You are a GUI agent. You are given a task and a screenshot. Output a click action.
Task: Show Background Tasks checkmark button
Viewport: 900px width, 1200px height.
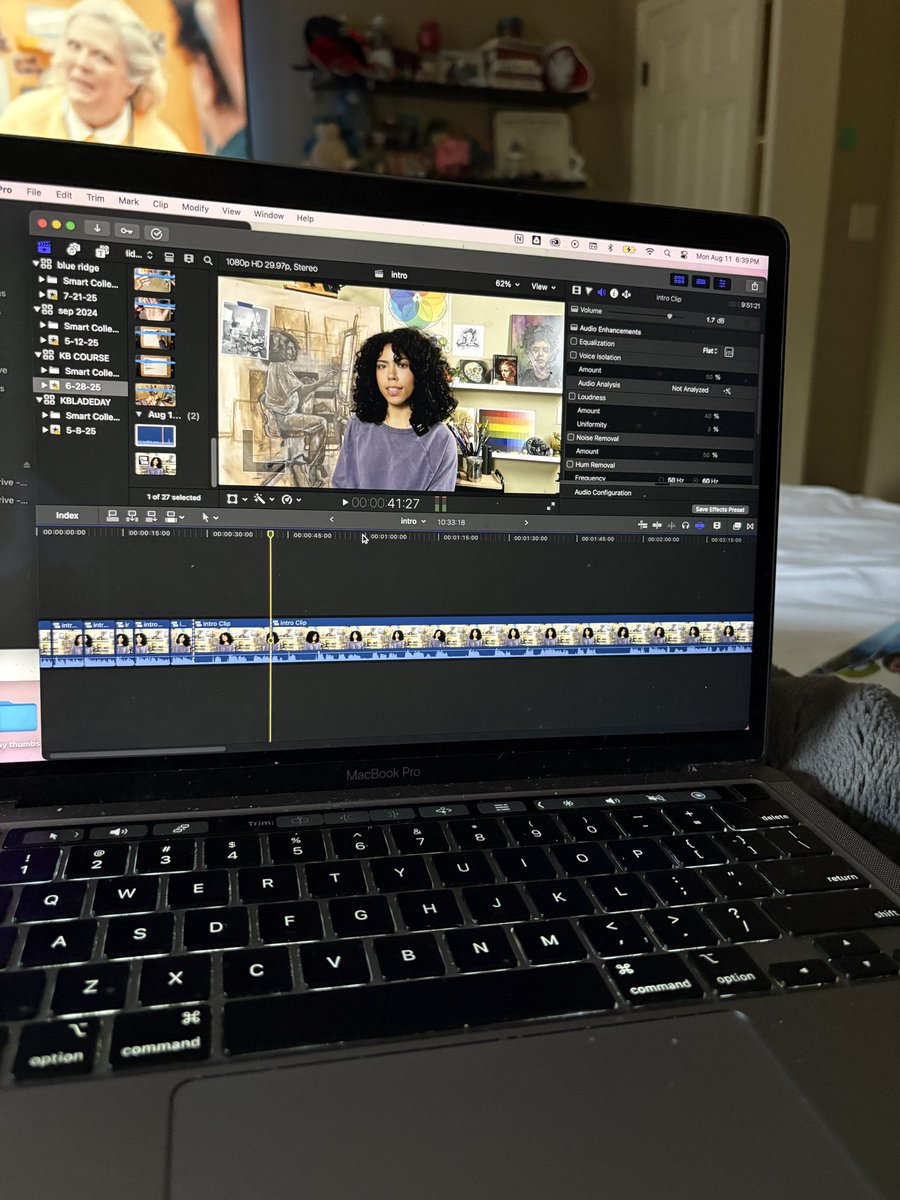point(156,233)
